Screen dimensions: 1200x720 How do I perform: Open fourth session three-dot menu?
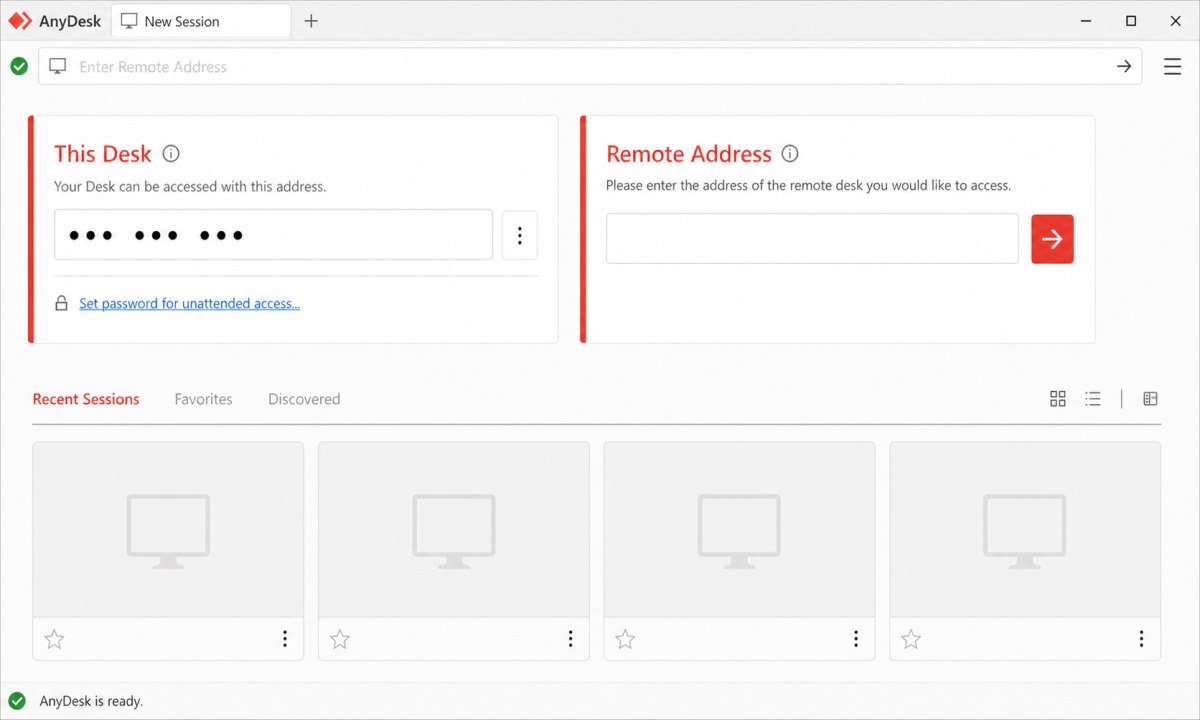(1142, 638)
